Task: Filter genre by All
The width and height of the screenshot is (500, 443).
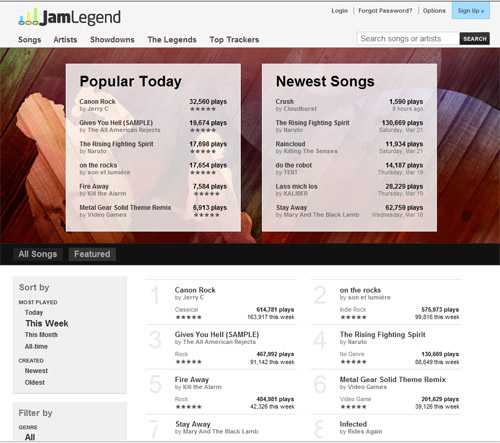Action: (x=30, y=437)
